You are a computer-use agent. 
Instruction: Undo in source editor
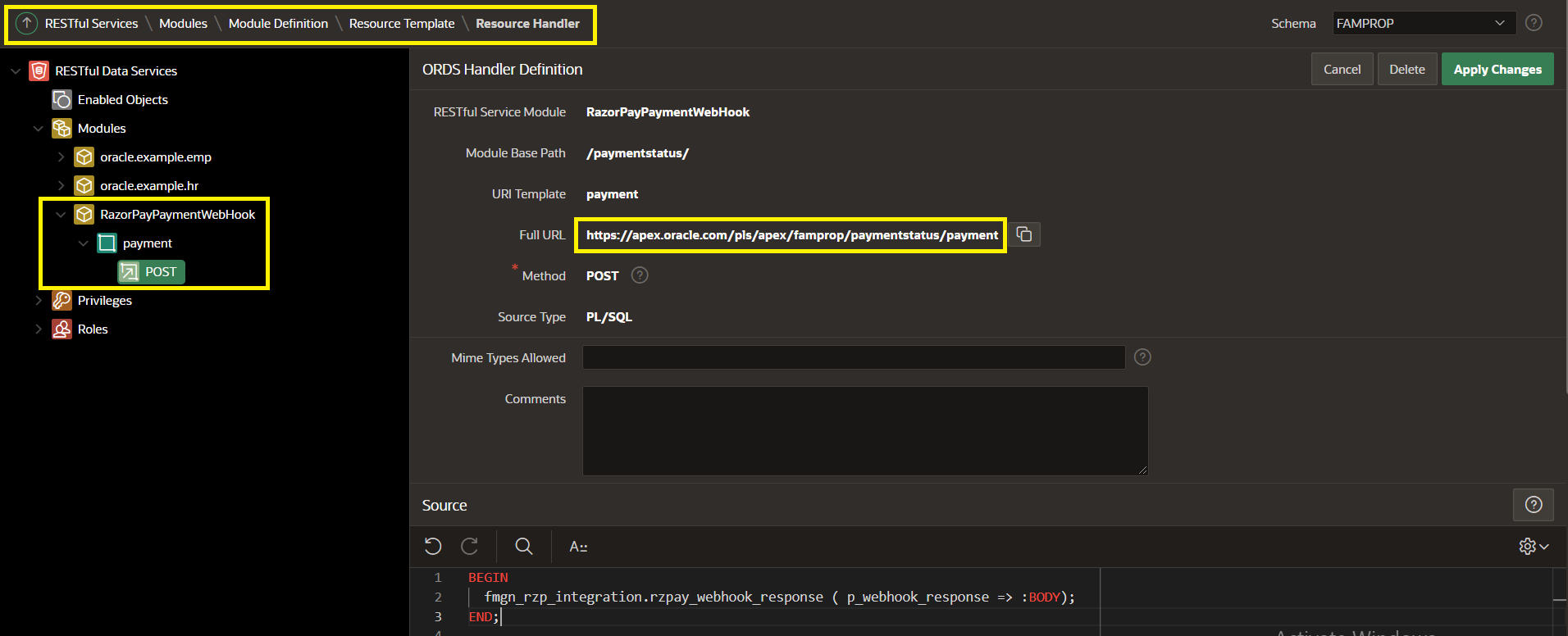[x=433, y=546]
